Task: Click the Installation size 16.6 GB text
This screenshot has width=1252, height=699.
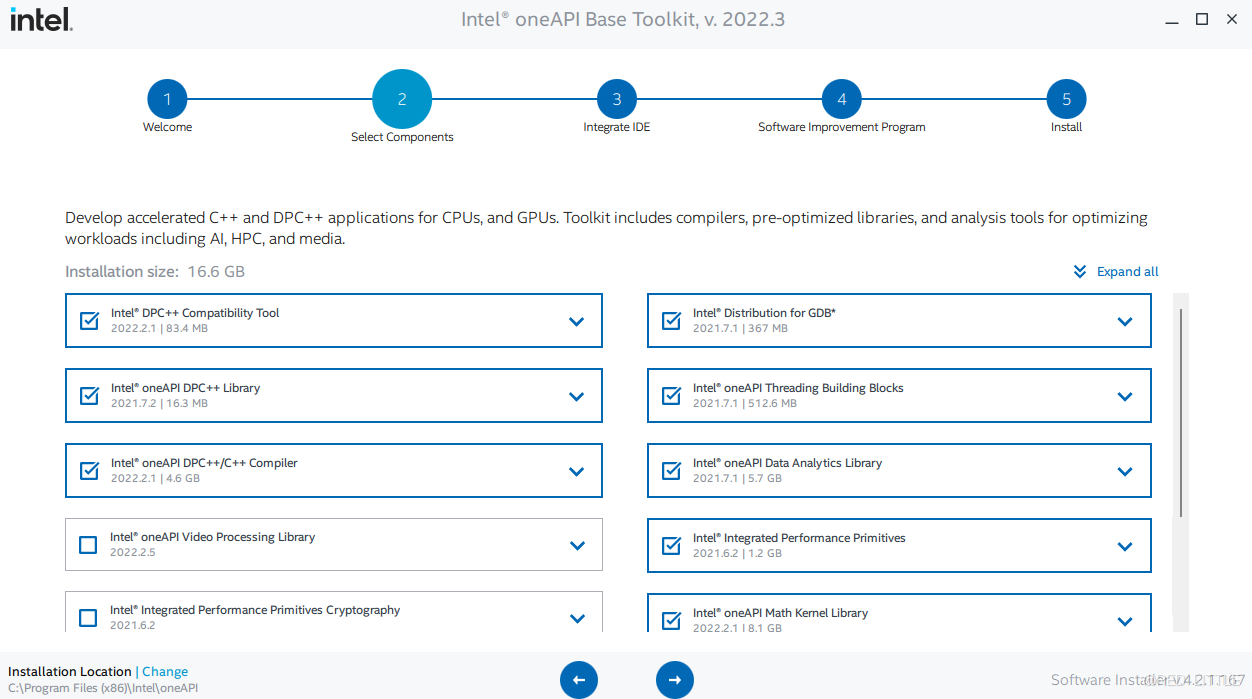Action: point(155,271)
